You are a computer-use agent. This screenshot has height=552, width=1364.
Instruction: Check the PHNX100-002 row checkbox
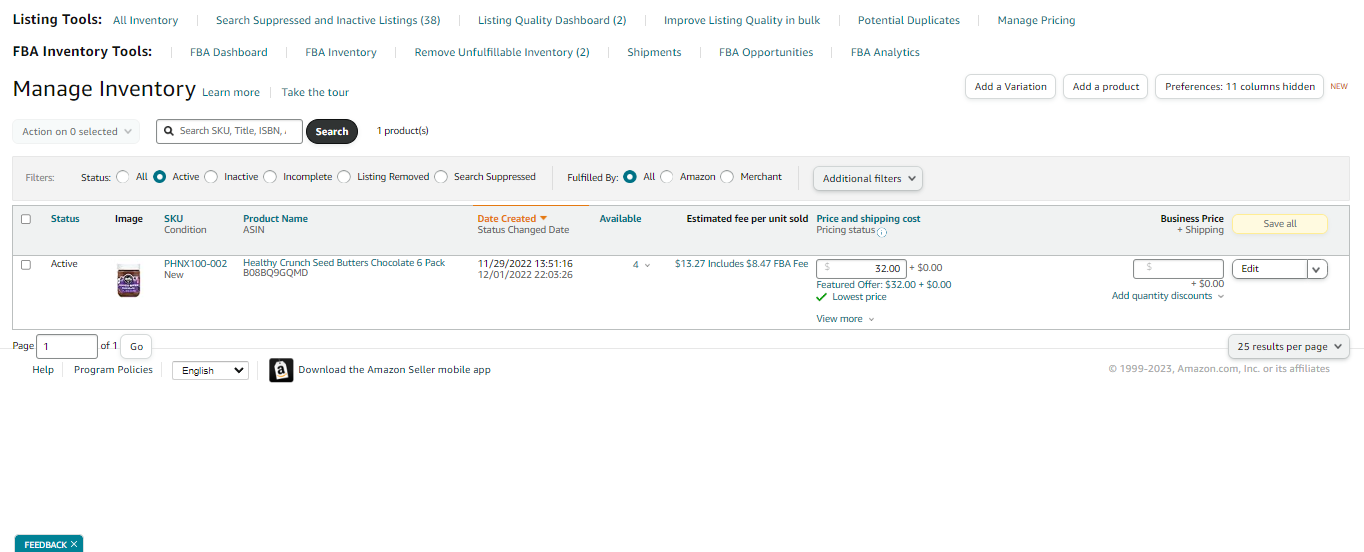pyautogui.click(x=26, y=264)
